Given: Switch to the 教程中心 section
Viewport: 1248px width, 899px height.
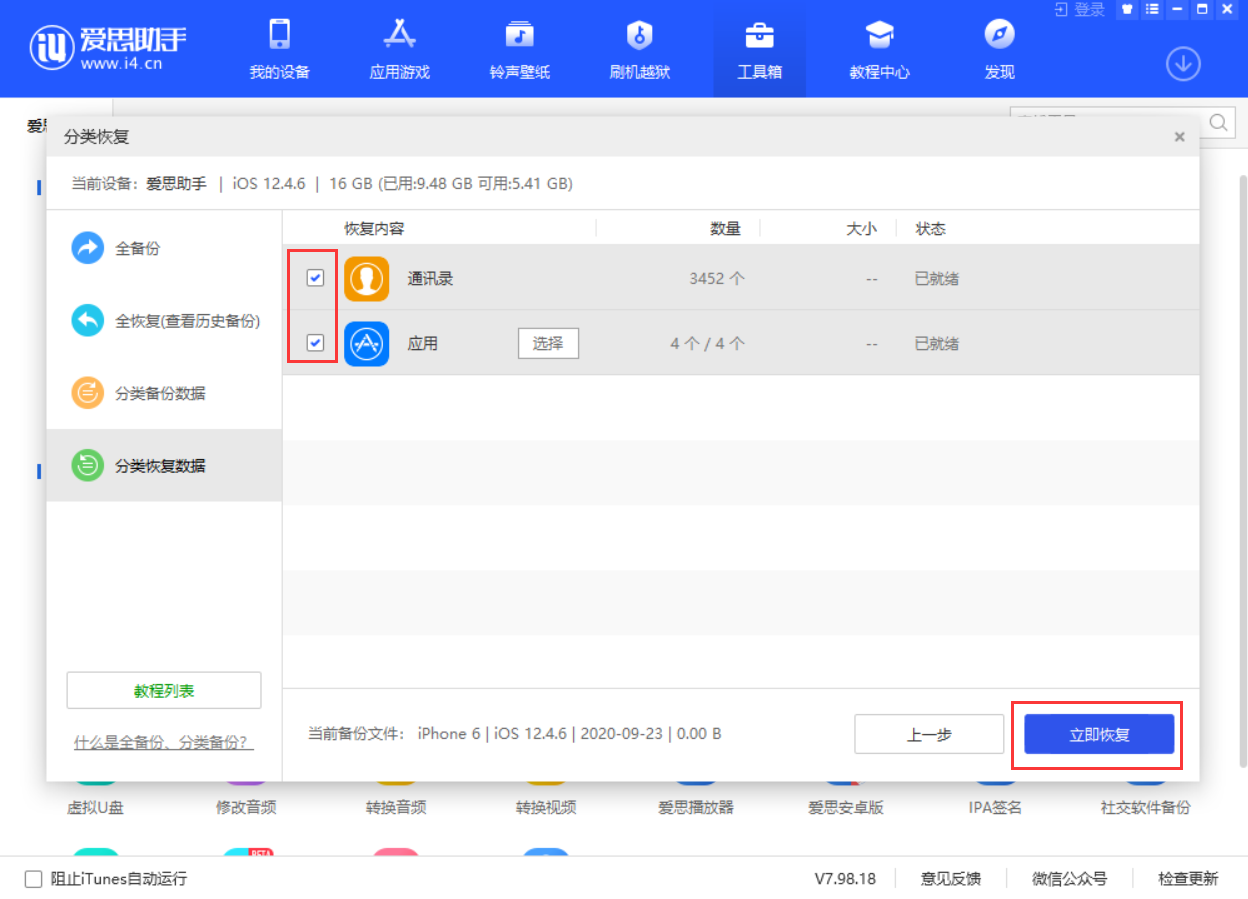Looking at the screenshot, I should pyautogui.click(x=878, y=48).
